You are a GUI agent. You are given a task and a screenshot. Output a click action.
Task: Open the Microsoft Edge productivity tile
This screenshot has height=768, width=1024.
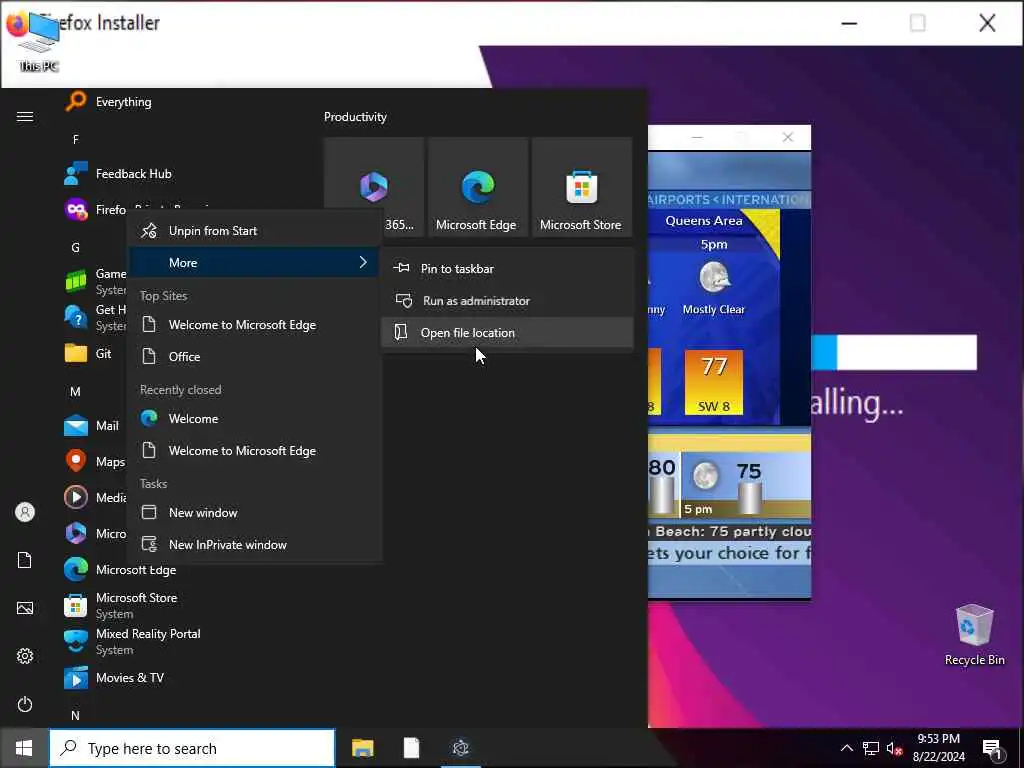point(478,187)
